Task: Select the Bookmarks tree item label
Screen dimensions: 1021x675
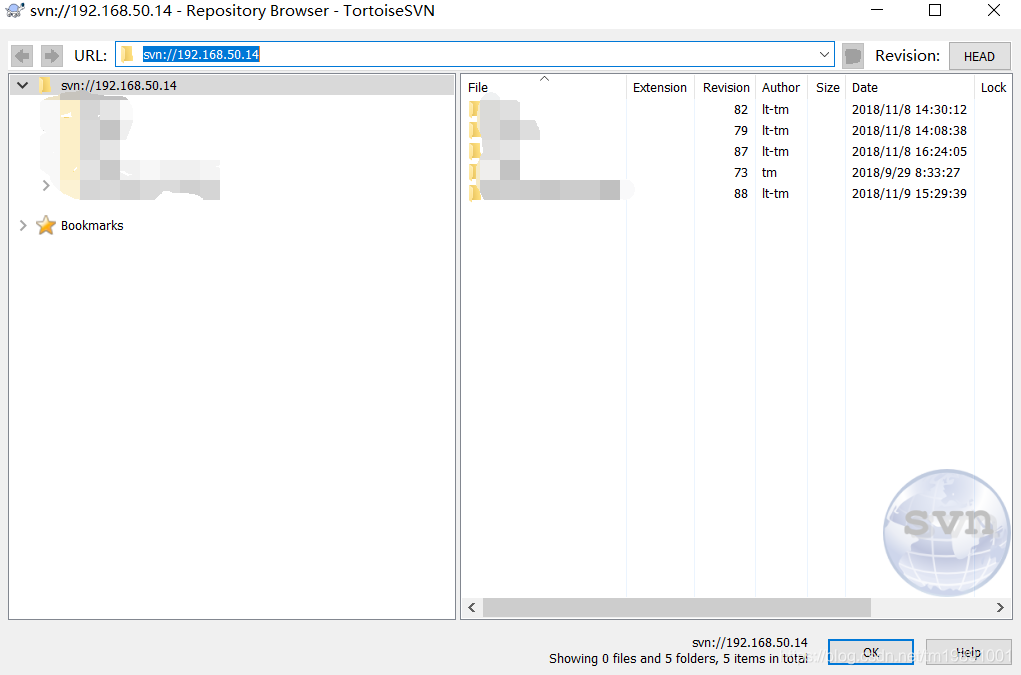Action: (92, 225)
